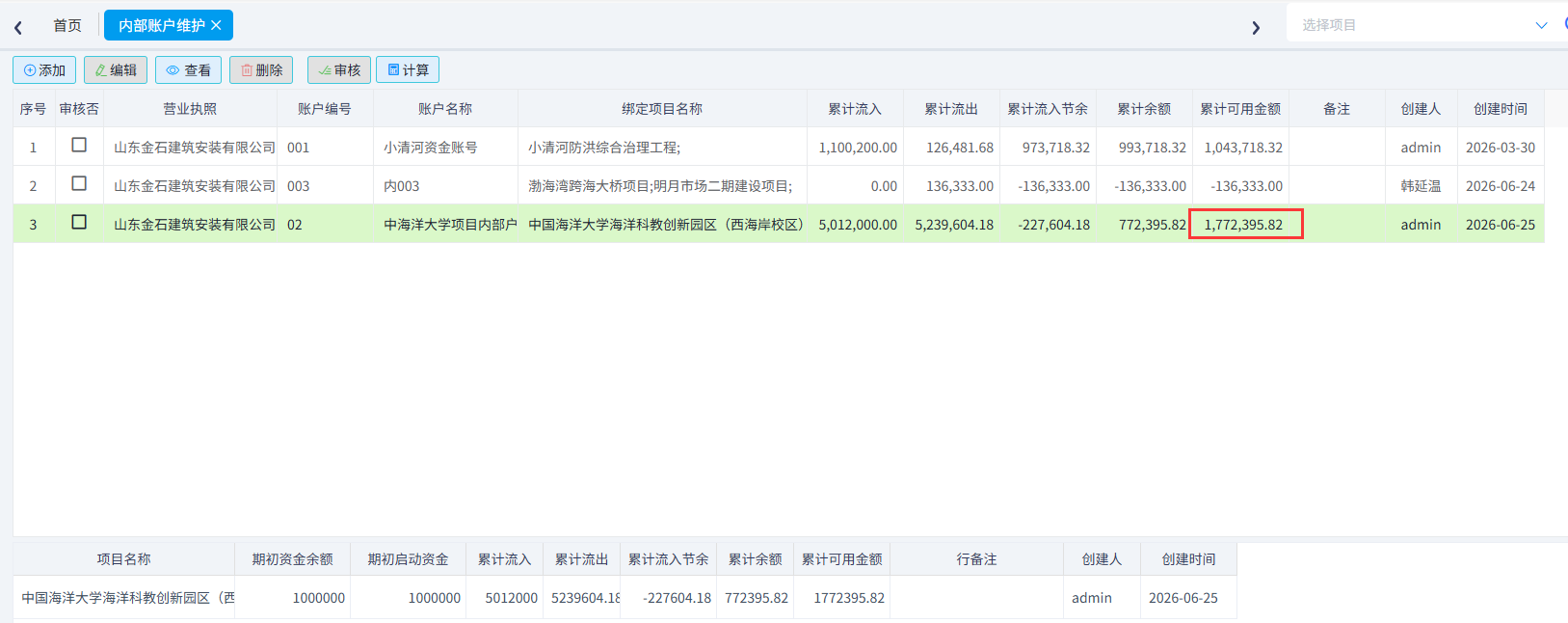Advance tabs with right chevron arrow
The height and width of the screenshot is (623, 1568).
[x=1256, y=27]
